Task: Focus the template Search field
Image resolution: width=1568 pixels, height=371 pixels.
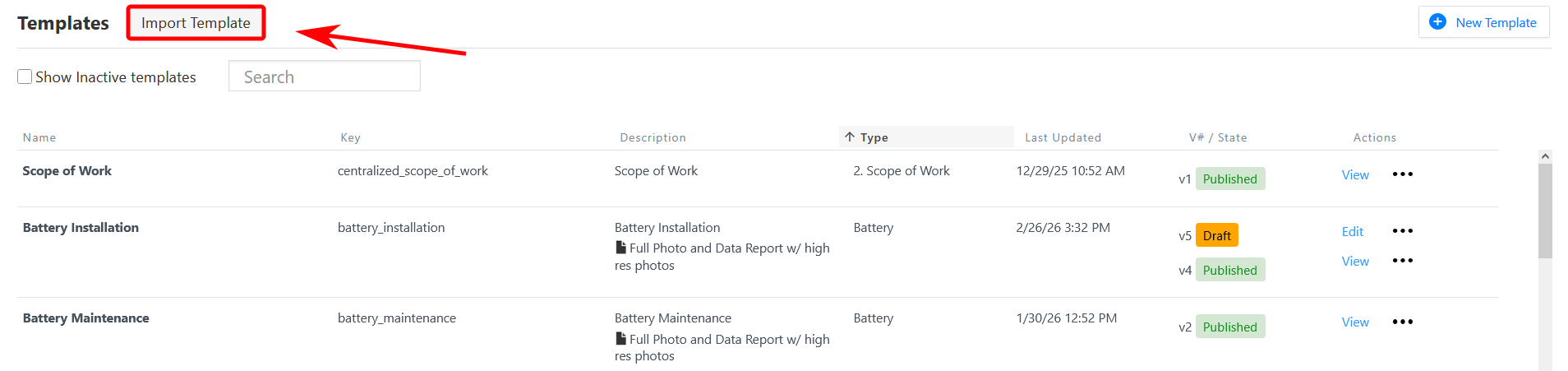Action: (324, 77)
